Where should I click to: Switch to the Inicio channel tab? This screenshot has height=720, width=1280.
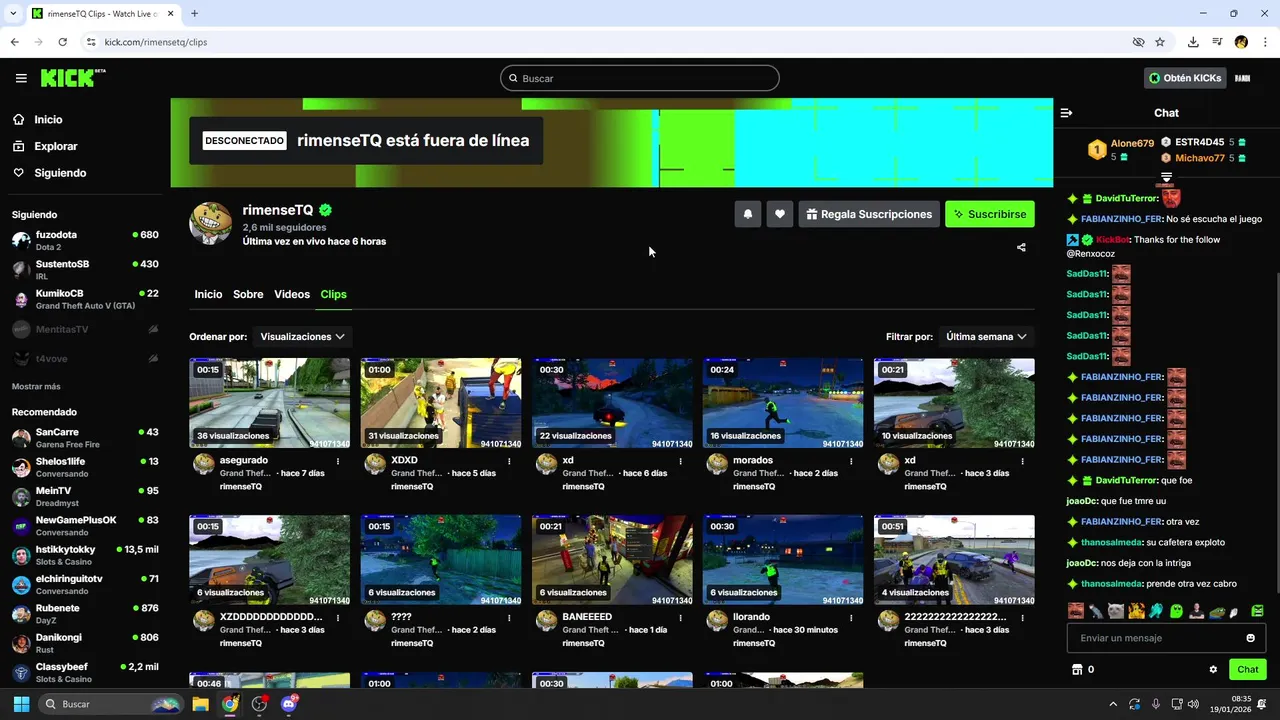point(208,294)
